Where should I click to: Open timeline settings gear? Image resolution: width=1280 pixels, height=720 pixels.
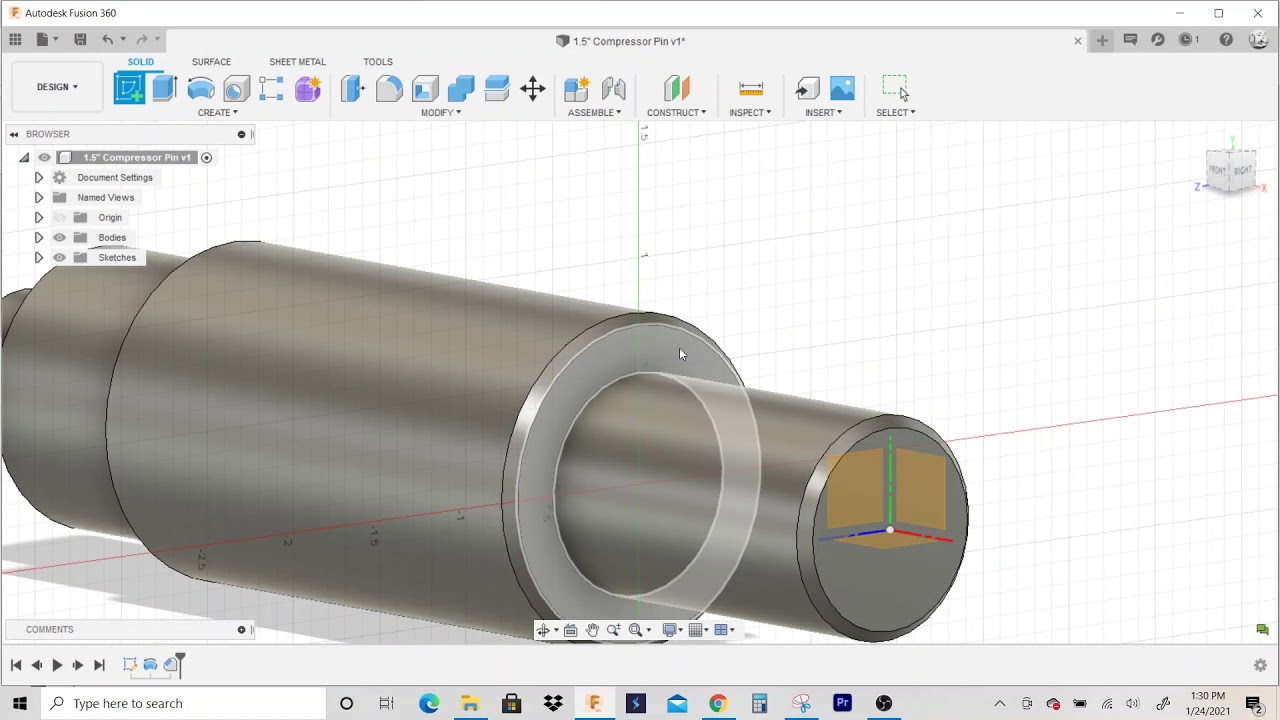point(1260,665)
